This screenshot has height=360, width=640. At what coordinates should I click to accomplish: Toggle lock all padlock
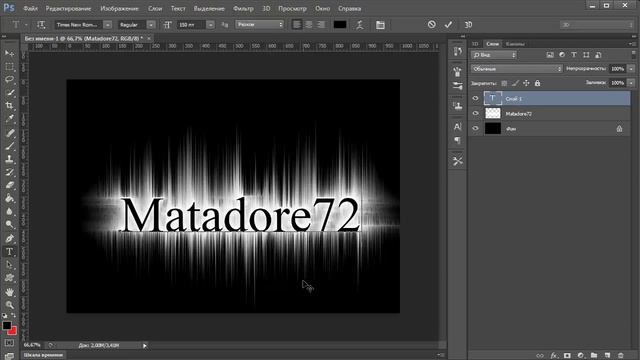[x=538, y=83]
